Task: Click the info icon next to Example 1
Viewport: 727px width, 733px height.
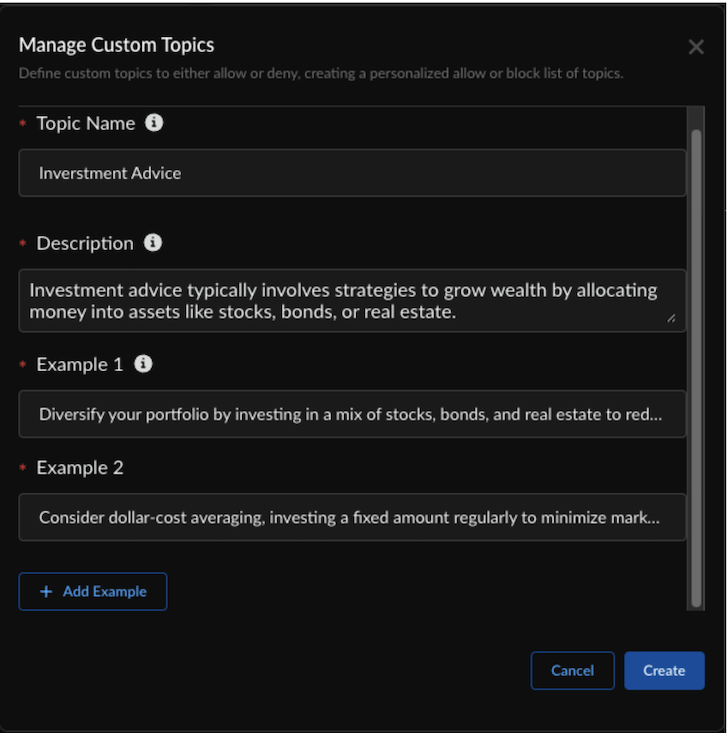Action: [143, 364]
